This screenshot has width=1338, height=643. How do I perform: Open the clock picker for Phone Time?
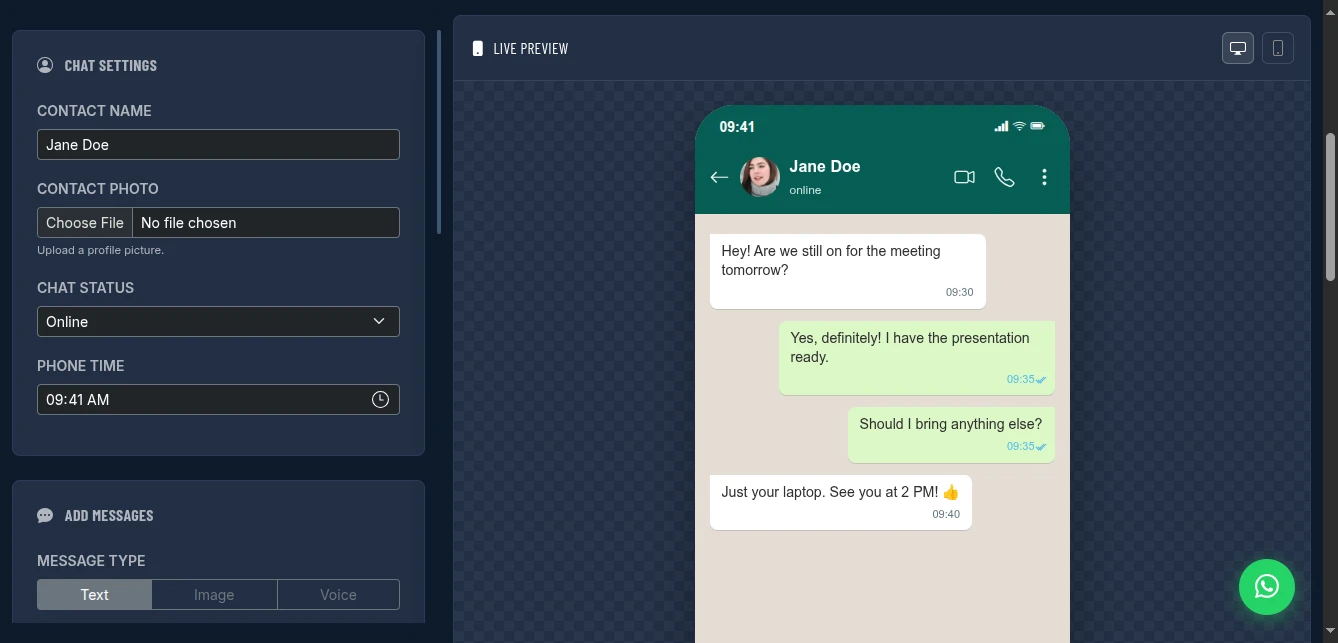click(x=380, y=399)
